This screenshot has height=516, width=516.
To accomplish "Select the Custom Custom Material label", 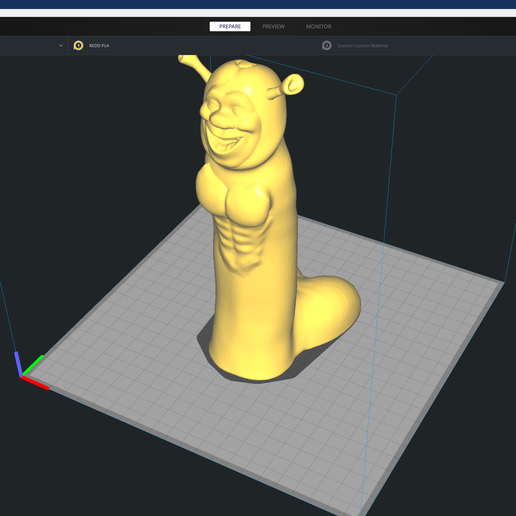I will (362, 46).
